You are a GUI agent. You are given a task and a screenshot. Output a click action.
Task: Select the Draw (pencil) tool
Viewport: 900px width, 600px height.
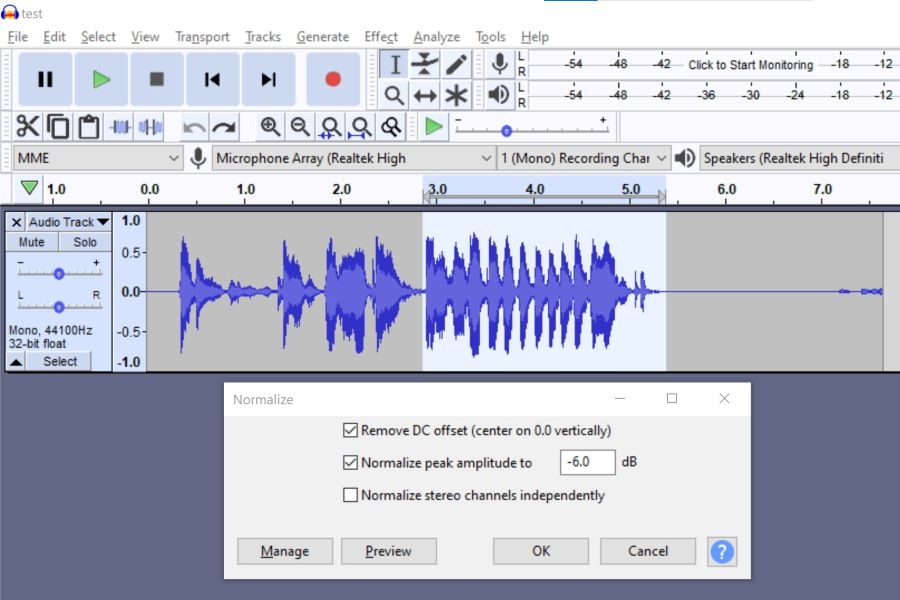(x=456, y=64)
